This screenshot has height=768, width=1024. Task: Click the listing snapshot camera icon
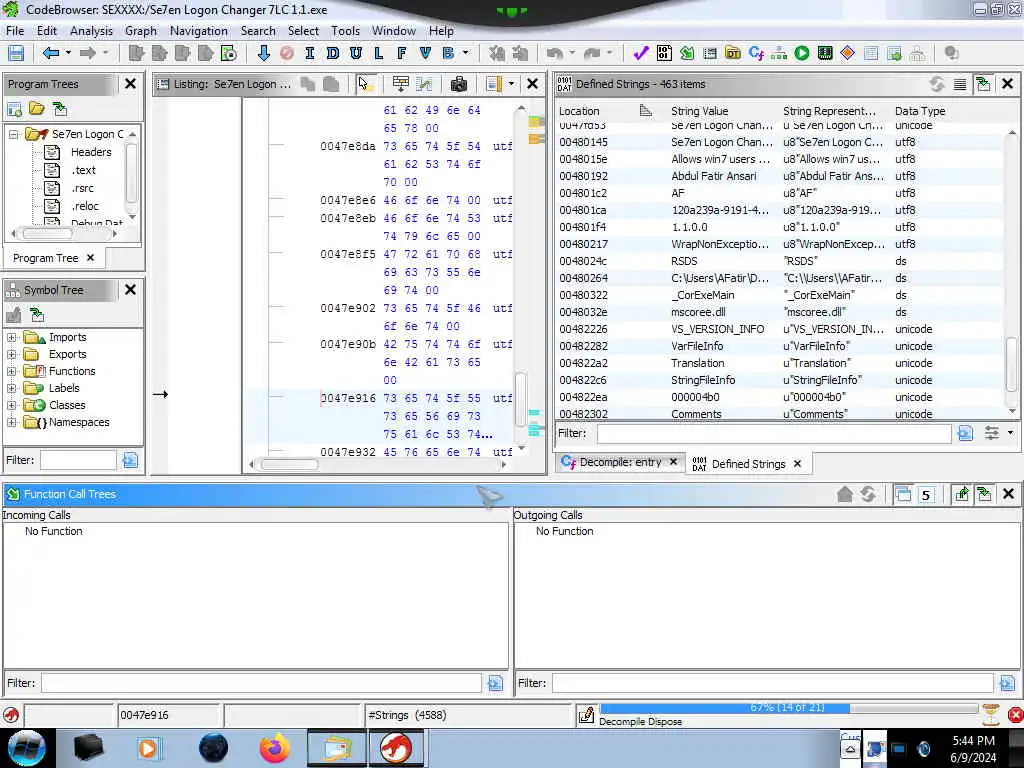(x=459, y=84)
